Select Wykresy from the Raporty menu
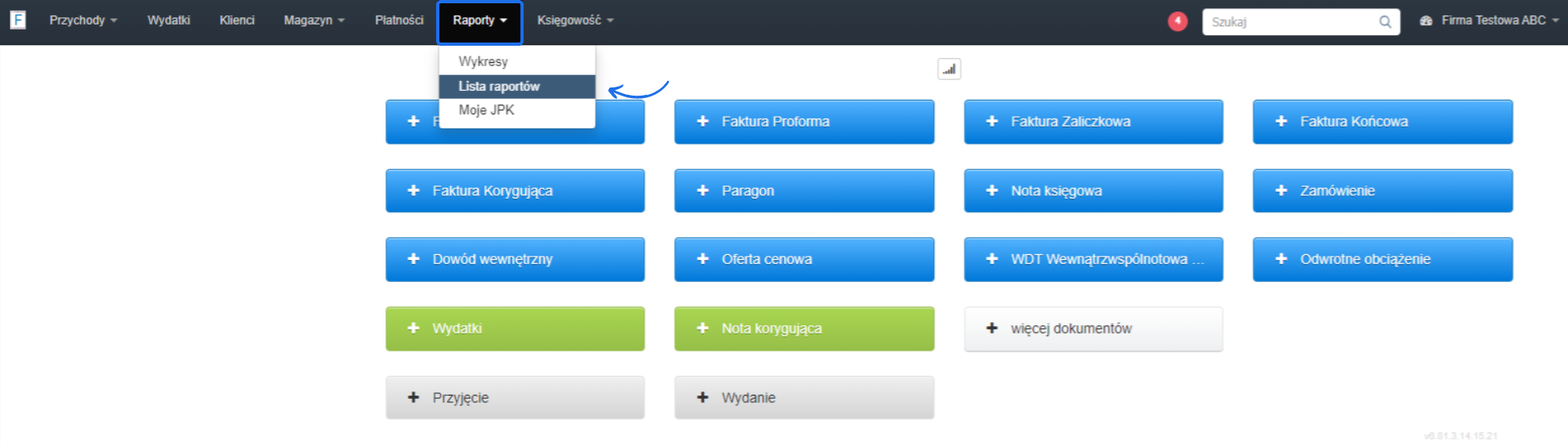1568x443 pixels. click(517, 61)
